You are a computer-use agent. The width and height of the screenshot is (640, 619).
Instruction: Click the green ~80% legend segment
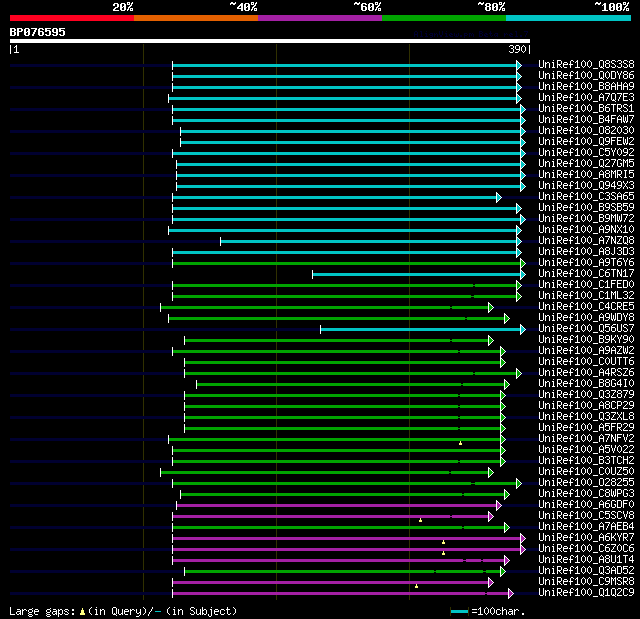point(444,18)
